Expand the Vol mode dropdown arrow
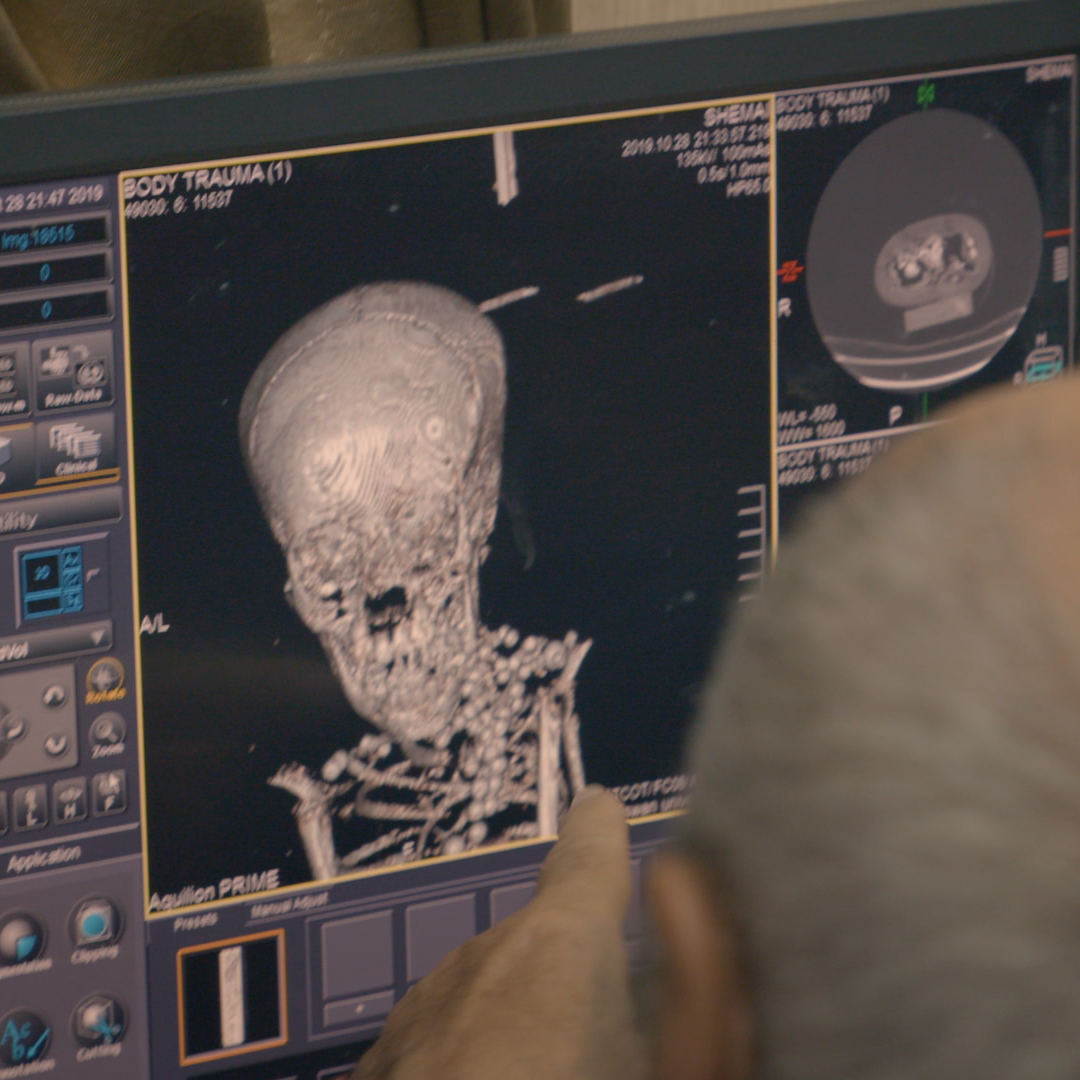Viewport: 1080px width, 1080px height. point(98,636)
